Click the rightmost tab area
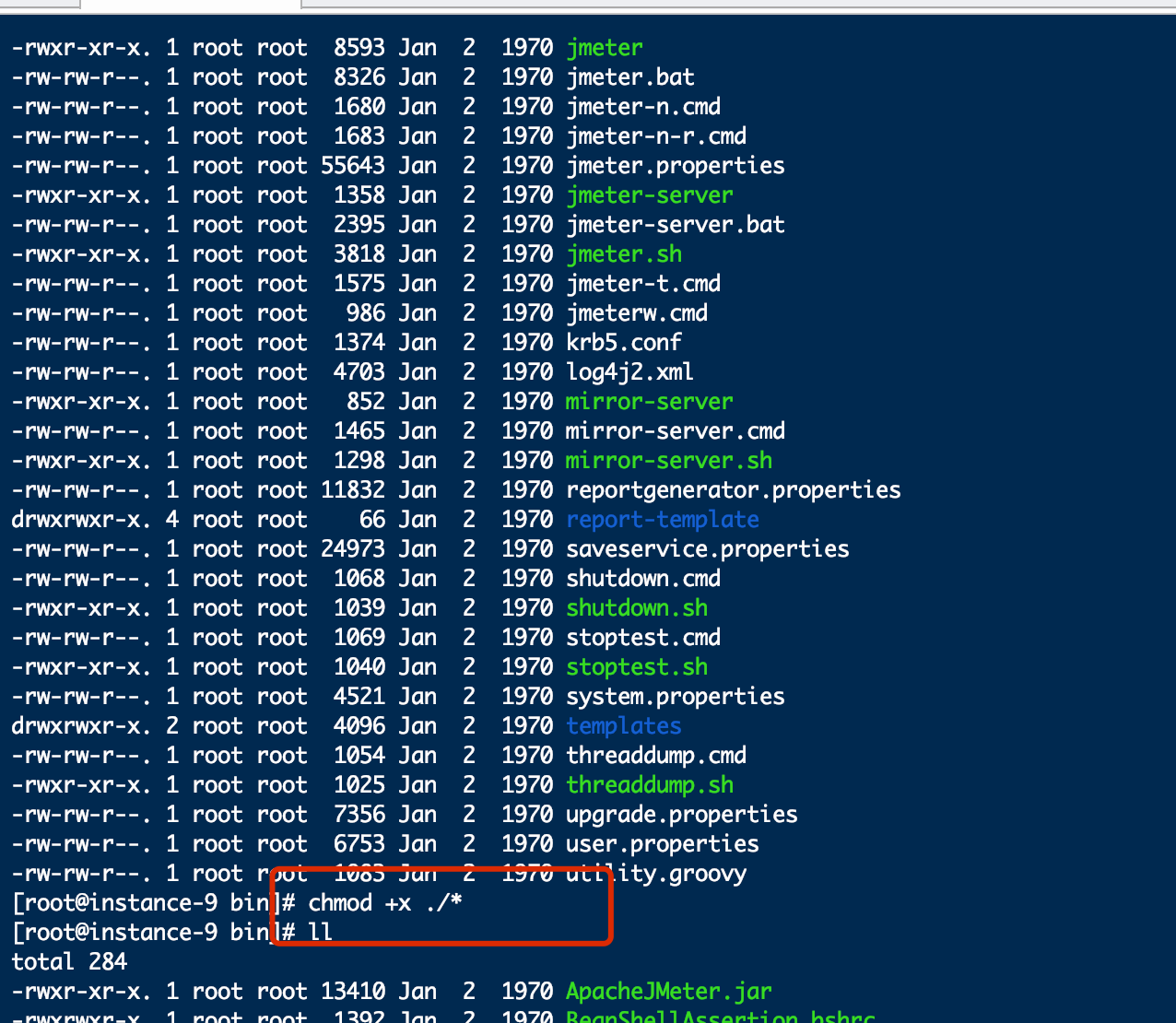 click(737, 4)
